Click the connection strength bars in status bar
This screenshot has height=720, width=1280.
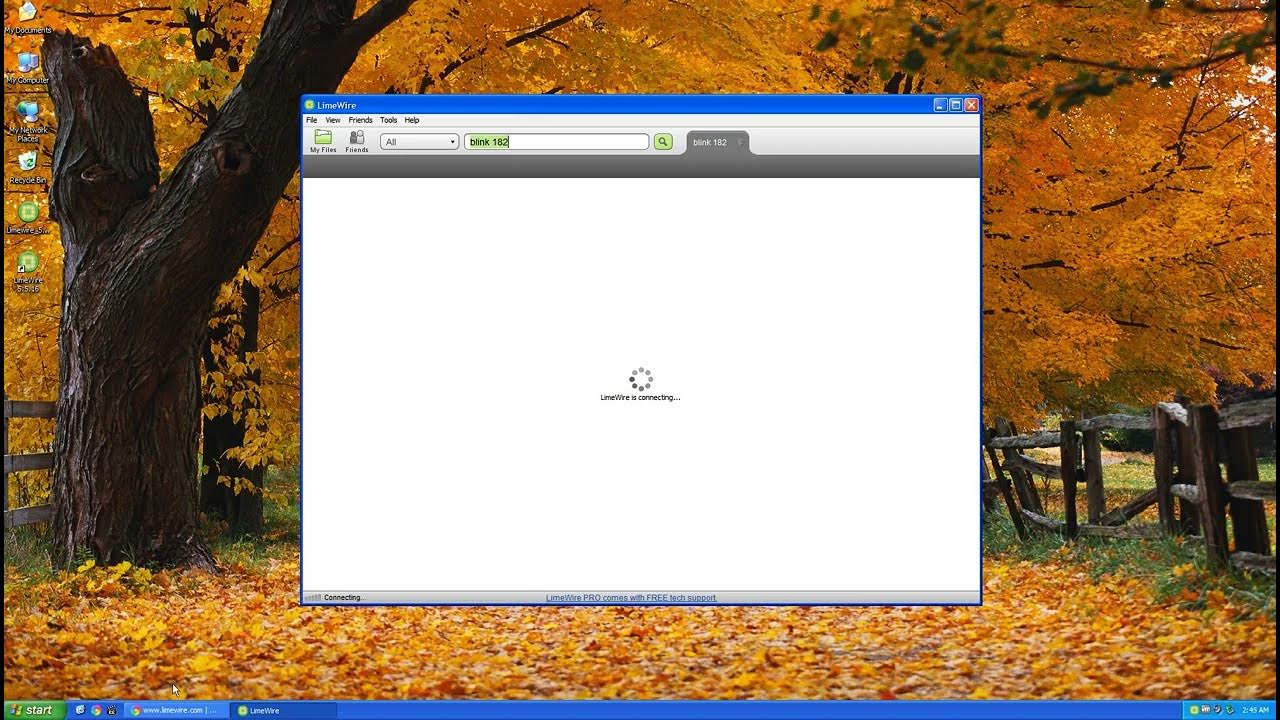tap(313, 598)
